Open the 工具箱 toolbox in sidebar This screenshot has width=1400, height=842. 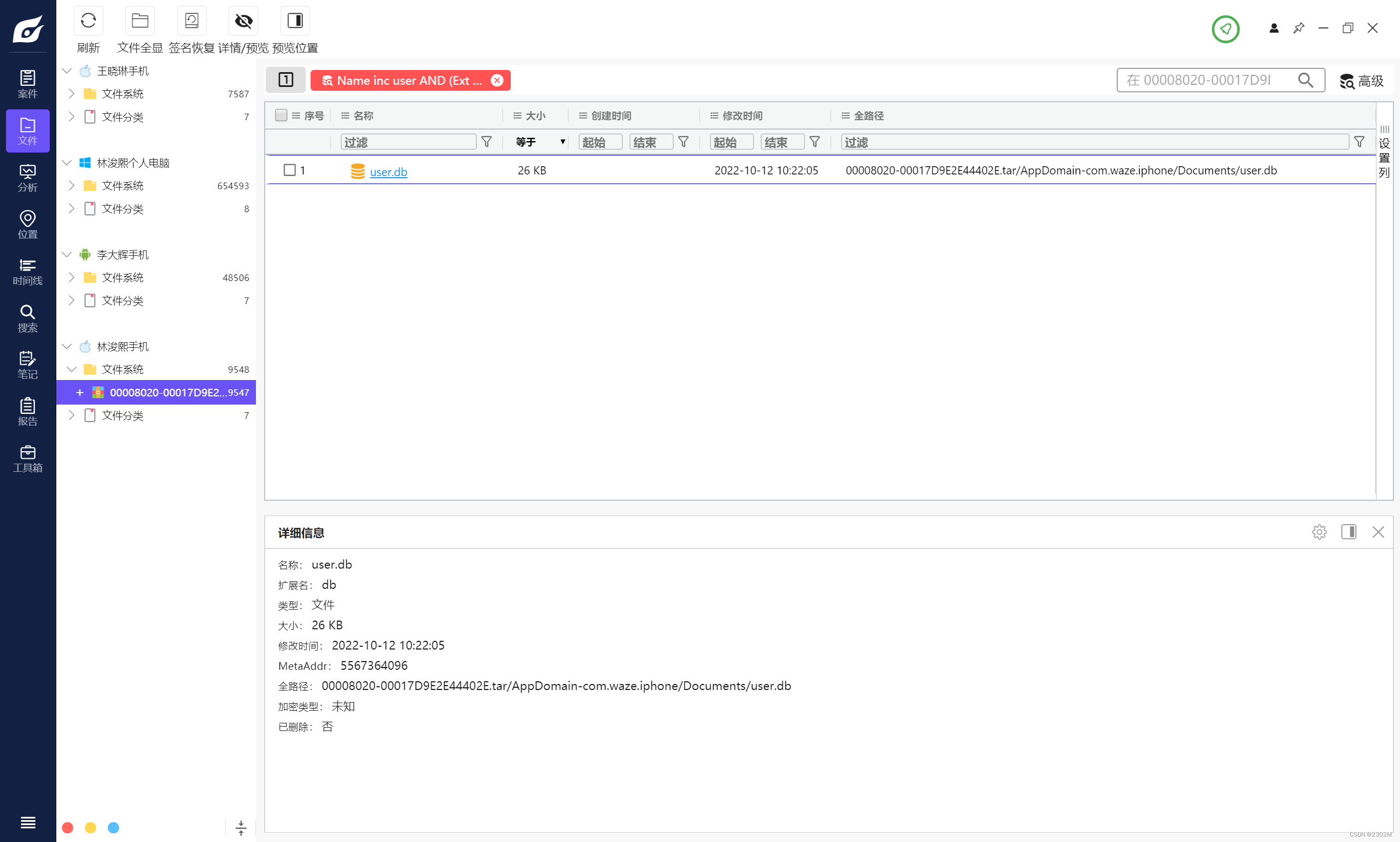[x=27, y=458]
